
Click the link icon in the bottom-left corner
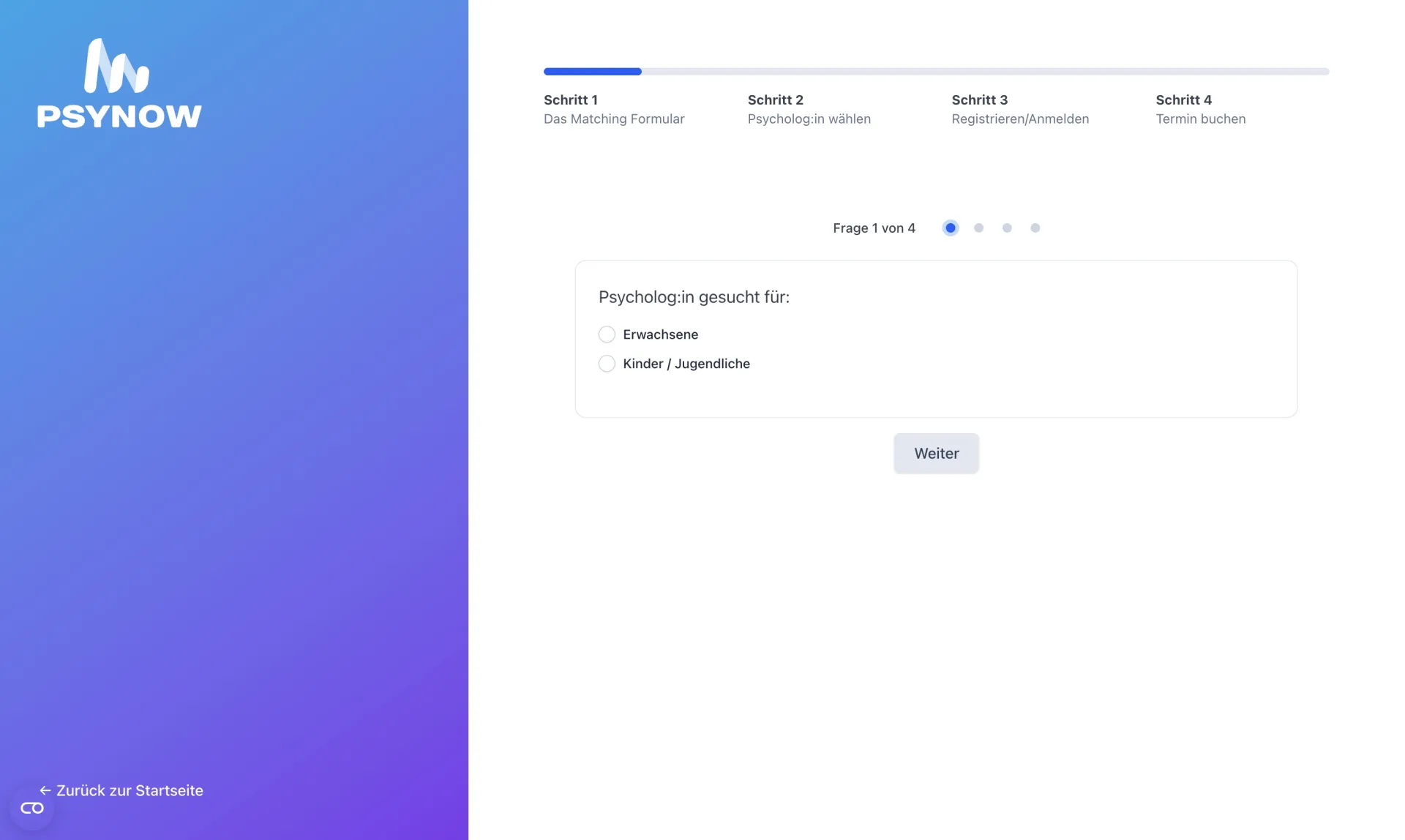pyautogui.click(x=32, y=808)
